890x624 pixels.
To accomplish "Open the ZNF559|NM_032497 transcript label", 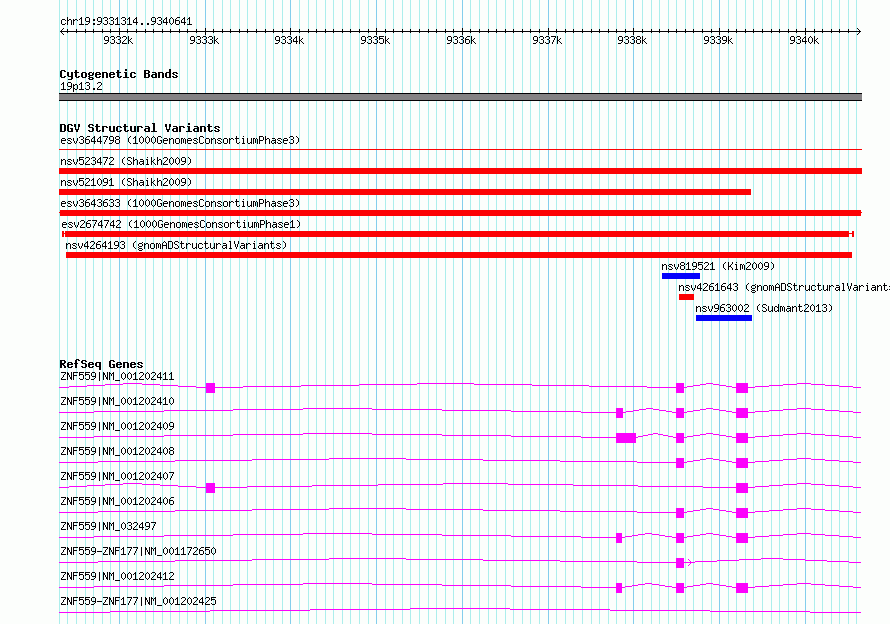I will click(x=108, y=526).
